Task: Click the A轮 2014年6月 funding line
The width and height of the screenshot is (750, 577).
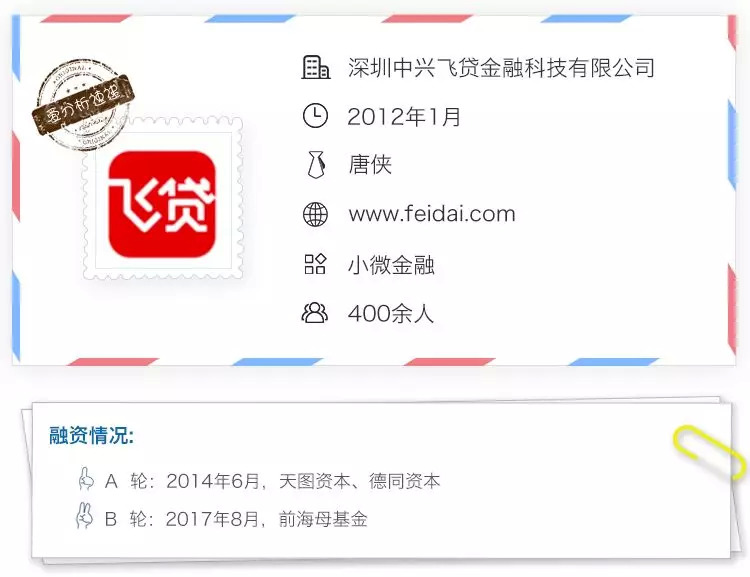Action: [x=273, y=480]
